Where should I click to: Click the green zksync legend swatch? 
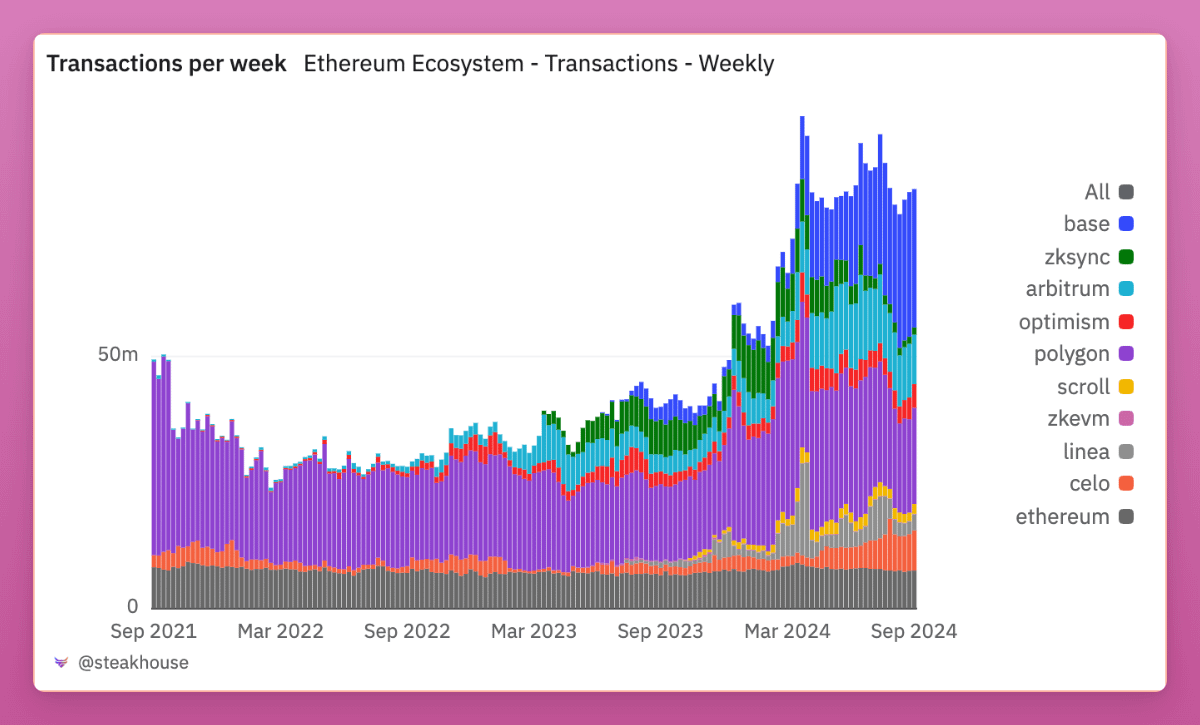click(x=1126, y=257)
